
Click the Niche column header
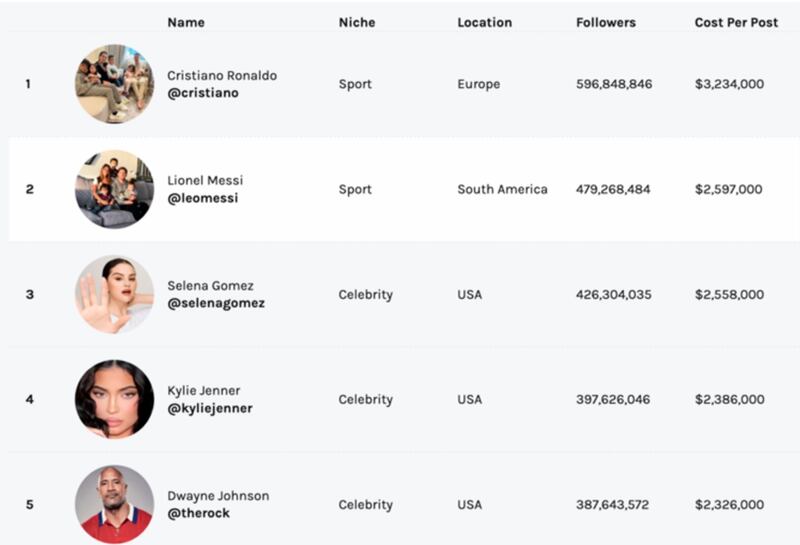pos(357,22)
